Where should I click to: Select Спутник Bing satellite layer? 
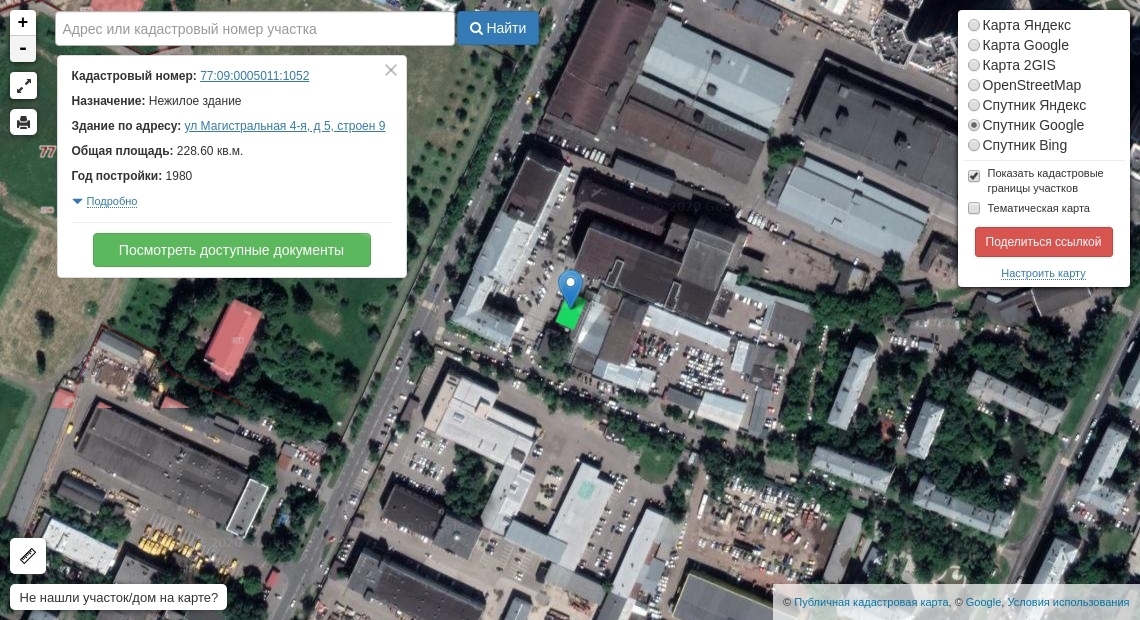point(974,145)
